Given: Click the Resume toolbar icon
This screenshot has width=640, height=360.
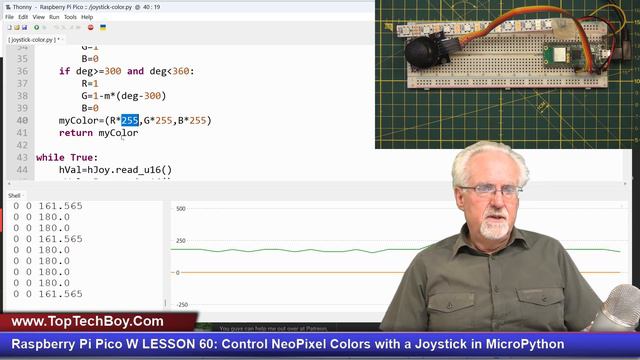Looking at the screenshot, I should (x=78, y=27).
